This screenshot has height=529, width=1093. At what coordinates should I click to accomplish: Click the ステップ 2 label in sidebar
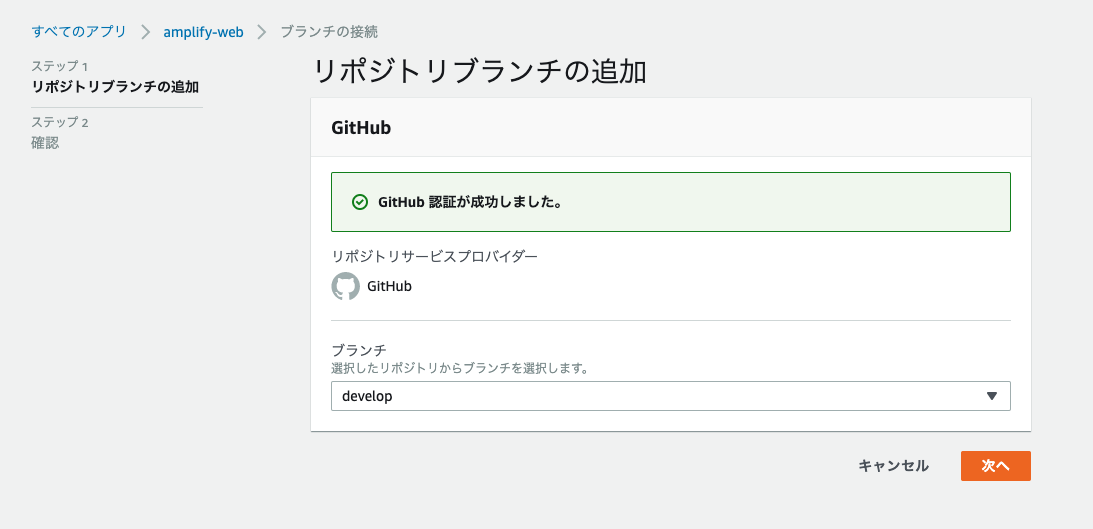pos(60,122)
